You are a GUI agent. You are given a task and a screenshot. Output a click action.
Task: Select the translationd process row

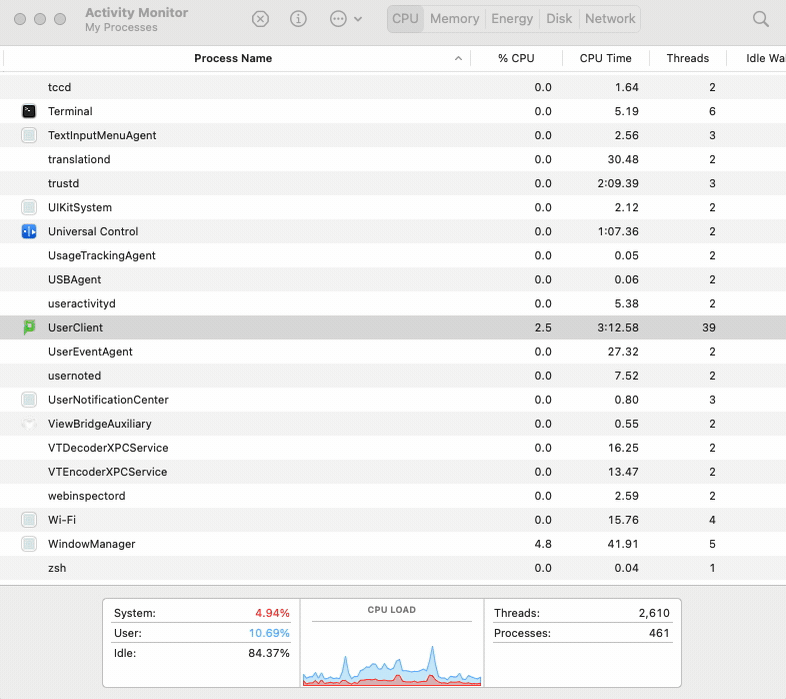[393, 159]
